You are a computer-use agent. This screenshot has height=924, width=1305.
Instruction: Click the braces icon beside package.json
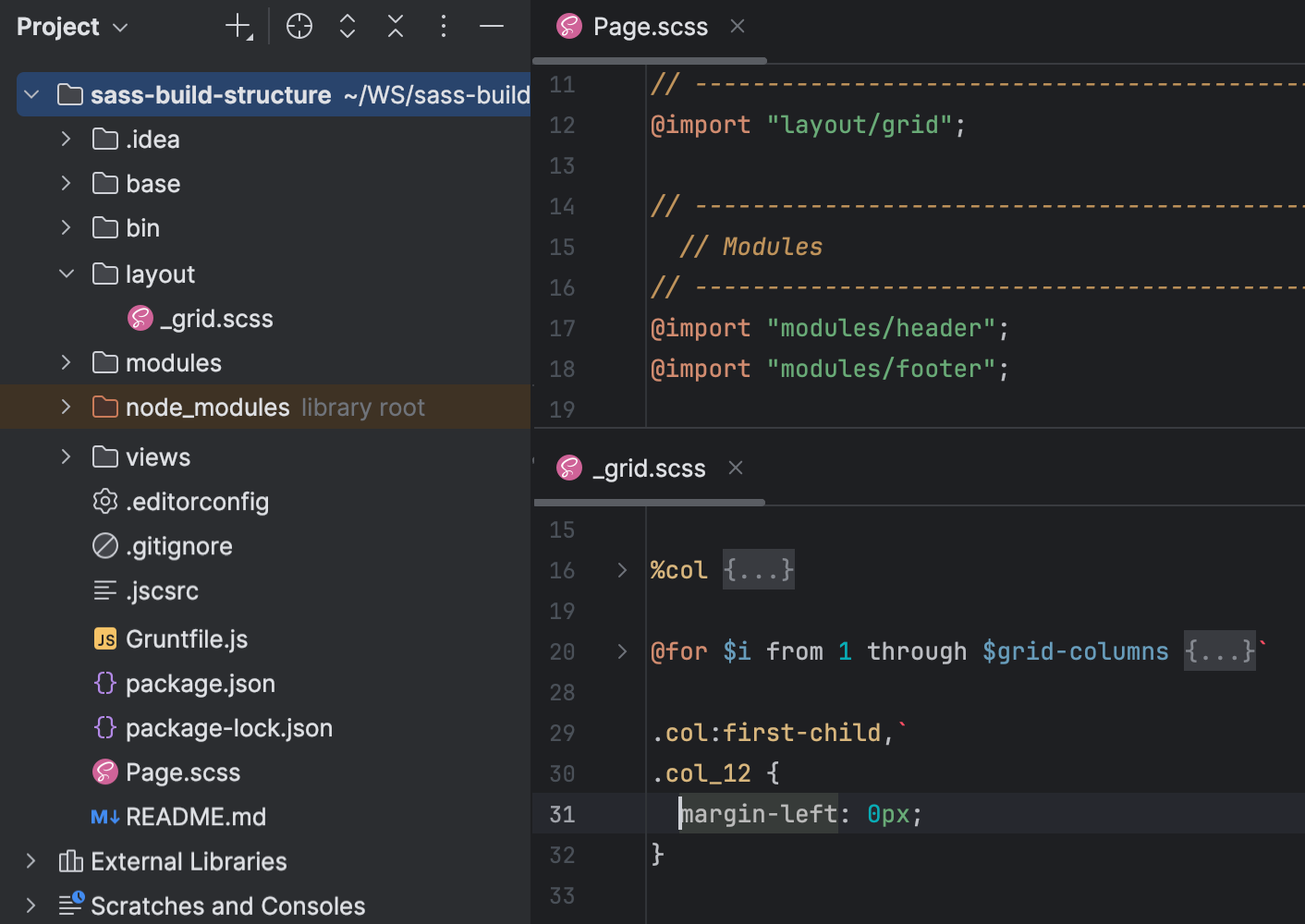[104, 683]
